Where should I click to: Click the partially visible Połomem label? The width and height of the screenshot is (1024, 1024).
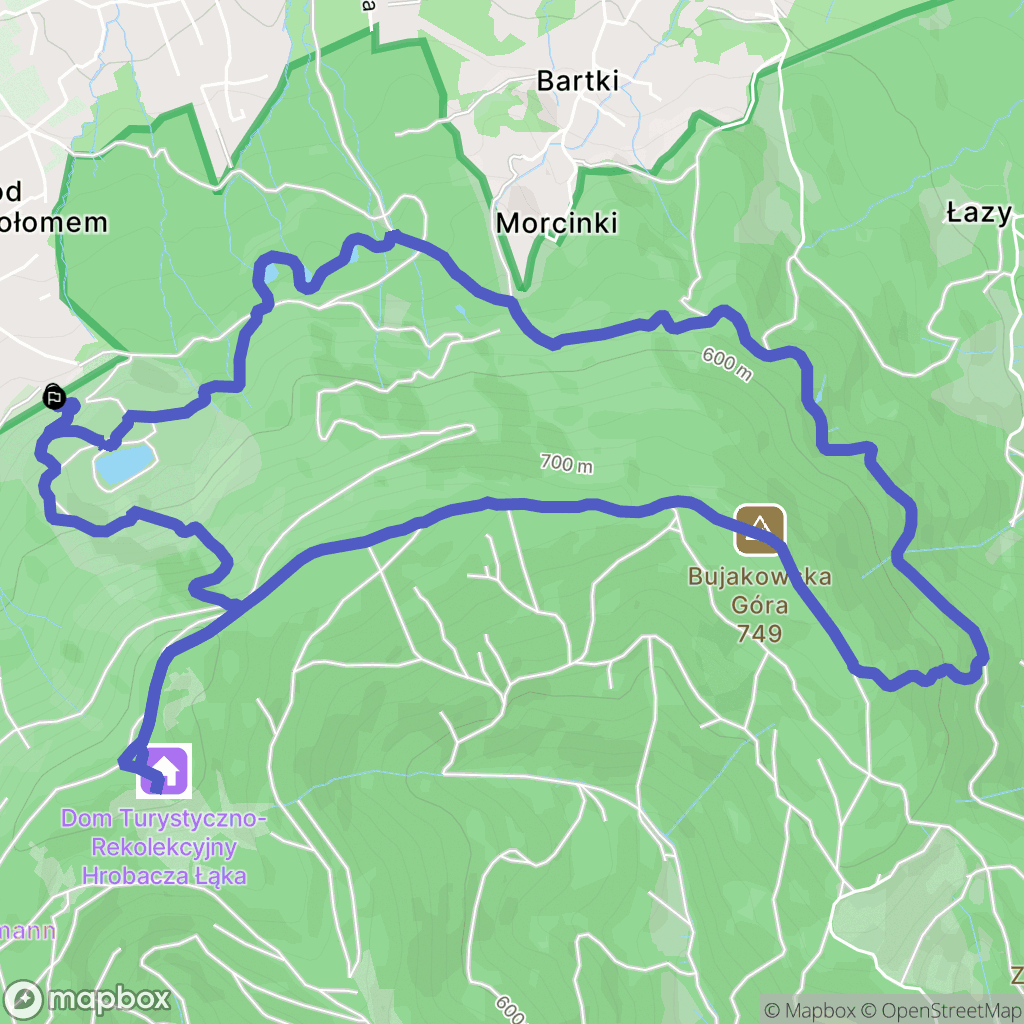click(54, 223)
